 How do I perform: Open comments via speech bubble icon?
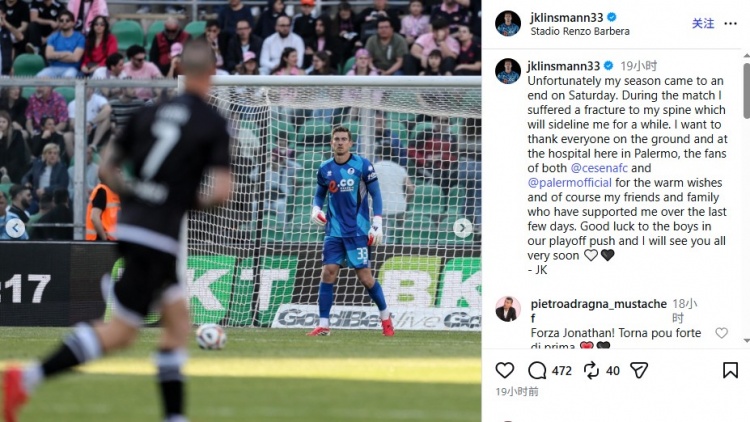coord(537,370)
